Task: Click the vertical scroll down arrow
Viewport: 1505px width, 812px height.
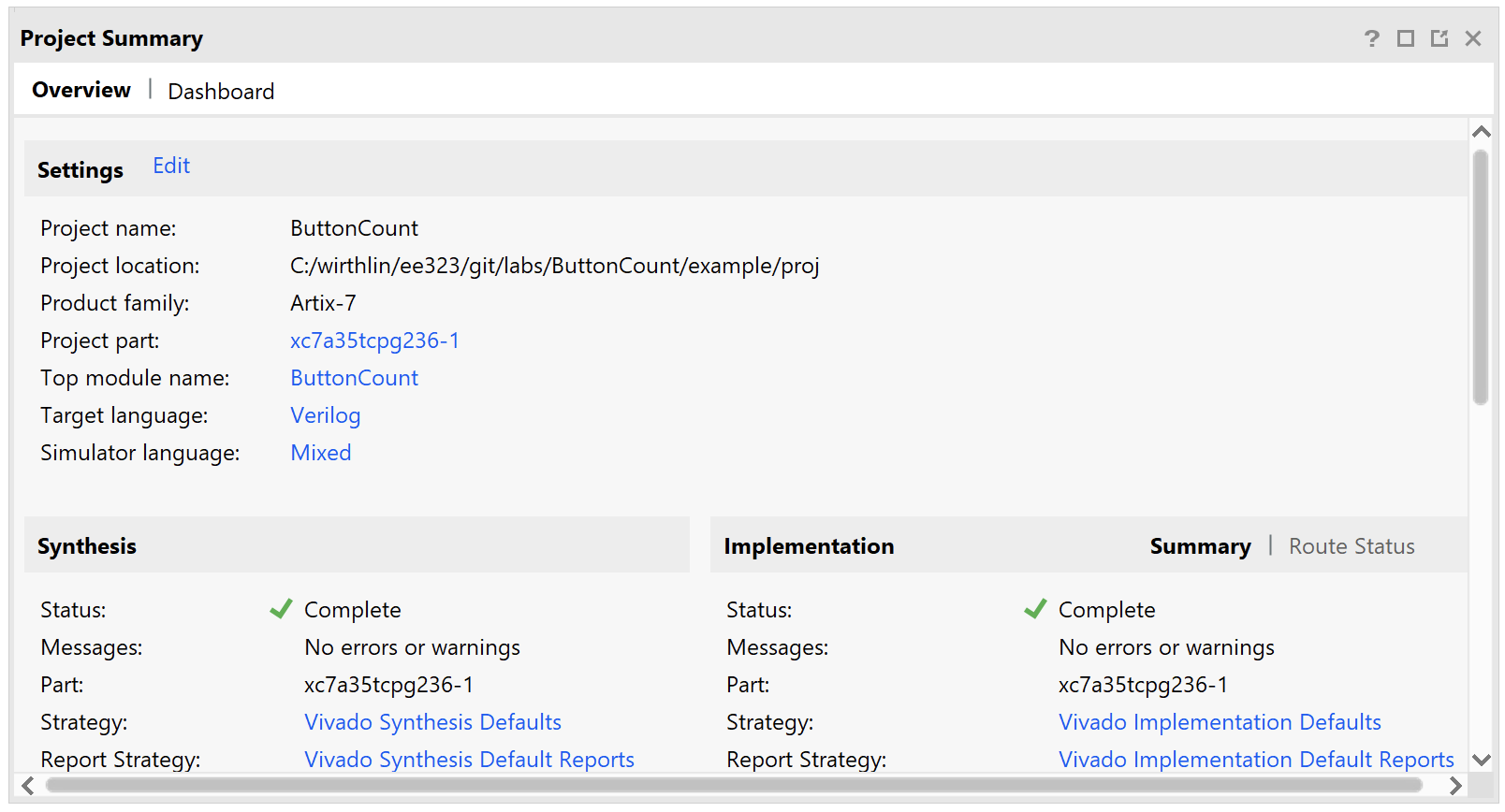Action: (x=1481, y=760)
